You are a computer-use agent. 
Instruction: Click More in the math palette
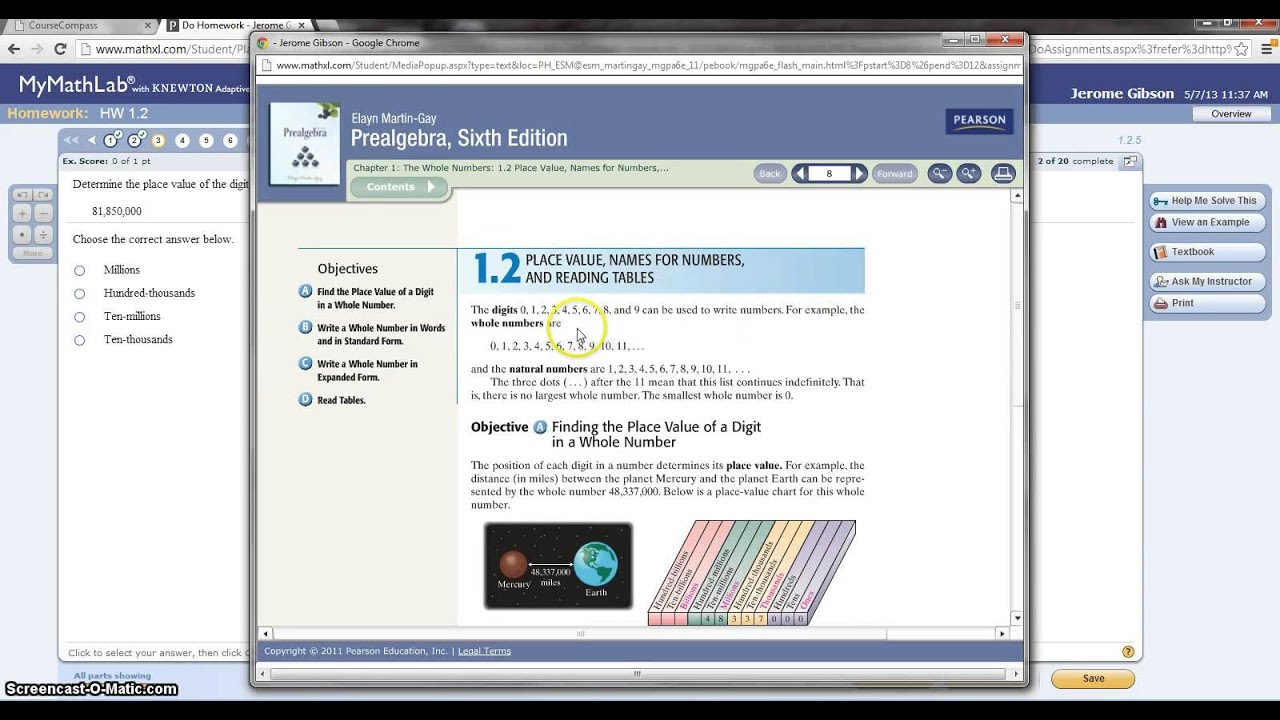point(33,253)
